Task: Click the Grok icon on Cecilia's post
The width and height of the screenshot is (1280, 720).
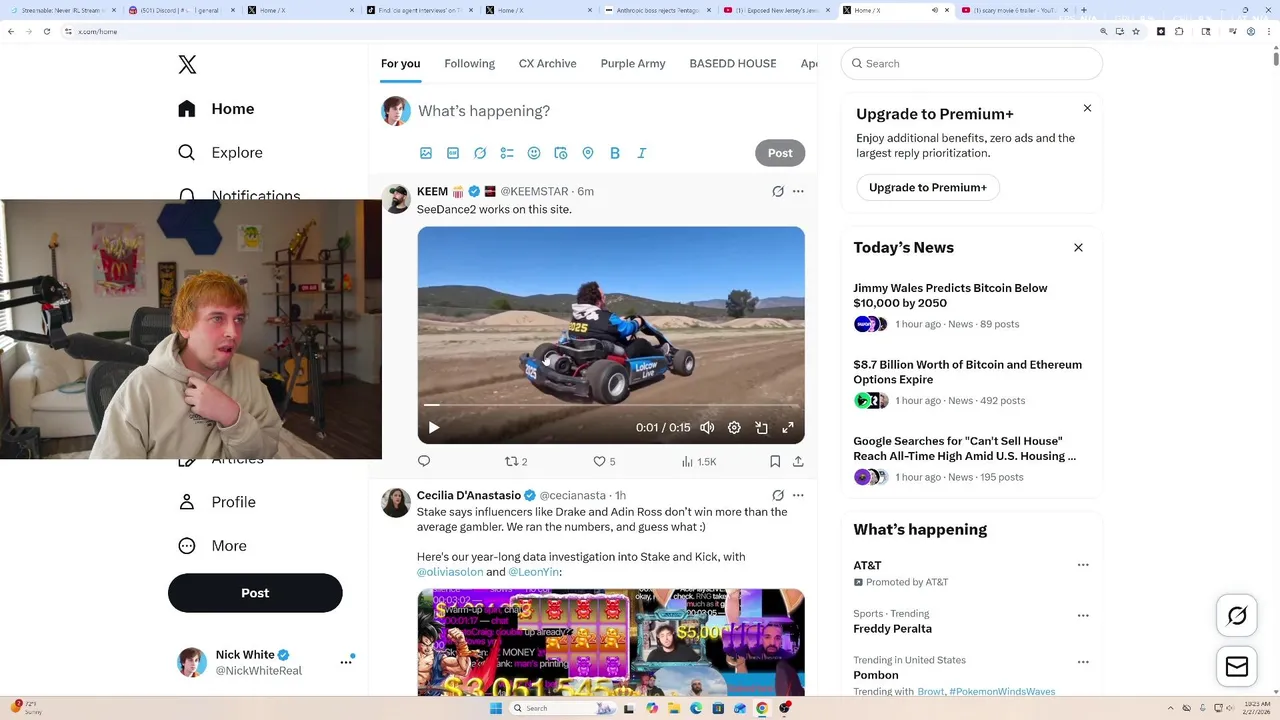Action: (778, 495)
